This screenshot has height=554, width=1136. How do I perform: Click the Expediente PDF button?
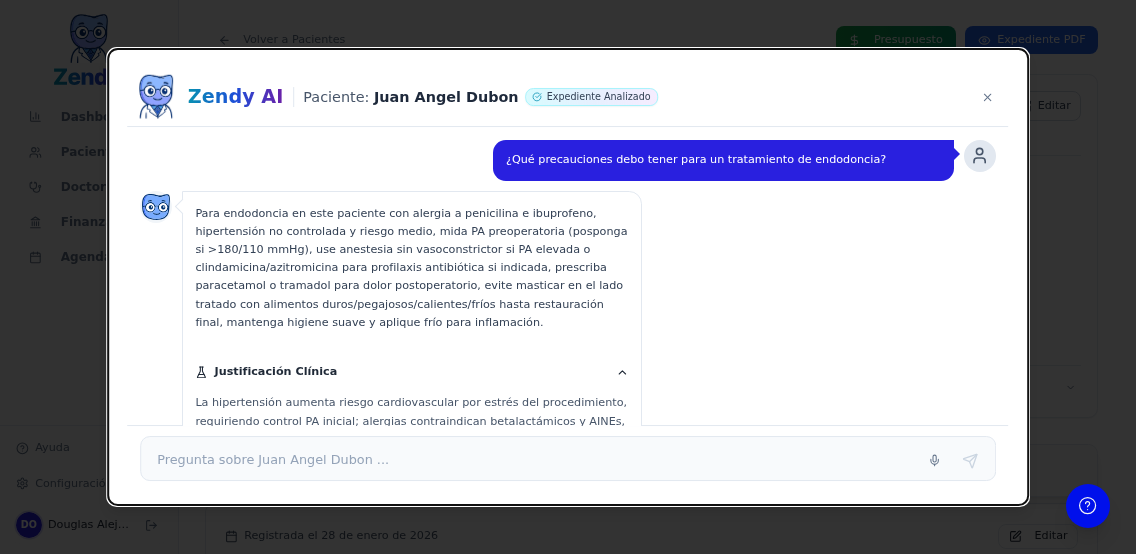1031,40
